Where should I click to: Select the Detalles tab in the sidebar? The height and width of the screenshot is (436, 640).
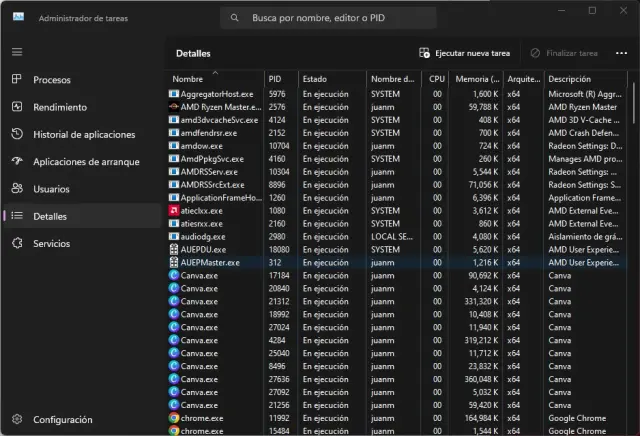(x=50, y=216)
